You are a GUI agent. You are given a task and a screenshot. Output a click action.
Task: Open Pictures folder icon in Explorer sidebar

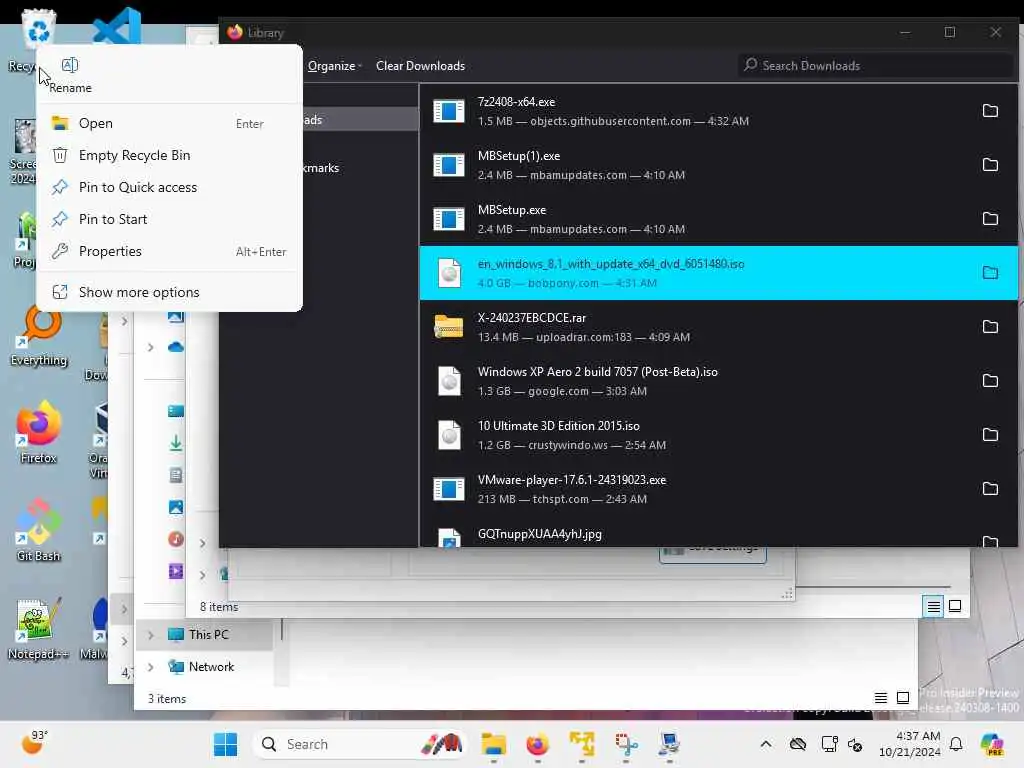pos(176,507)
